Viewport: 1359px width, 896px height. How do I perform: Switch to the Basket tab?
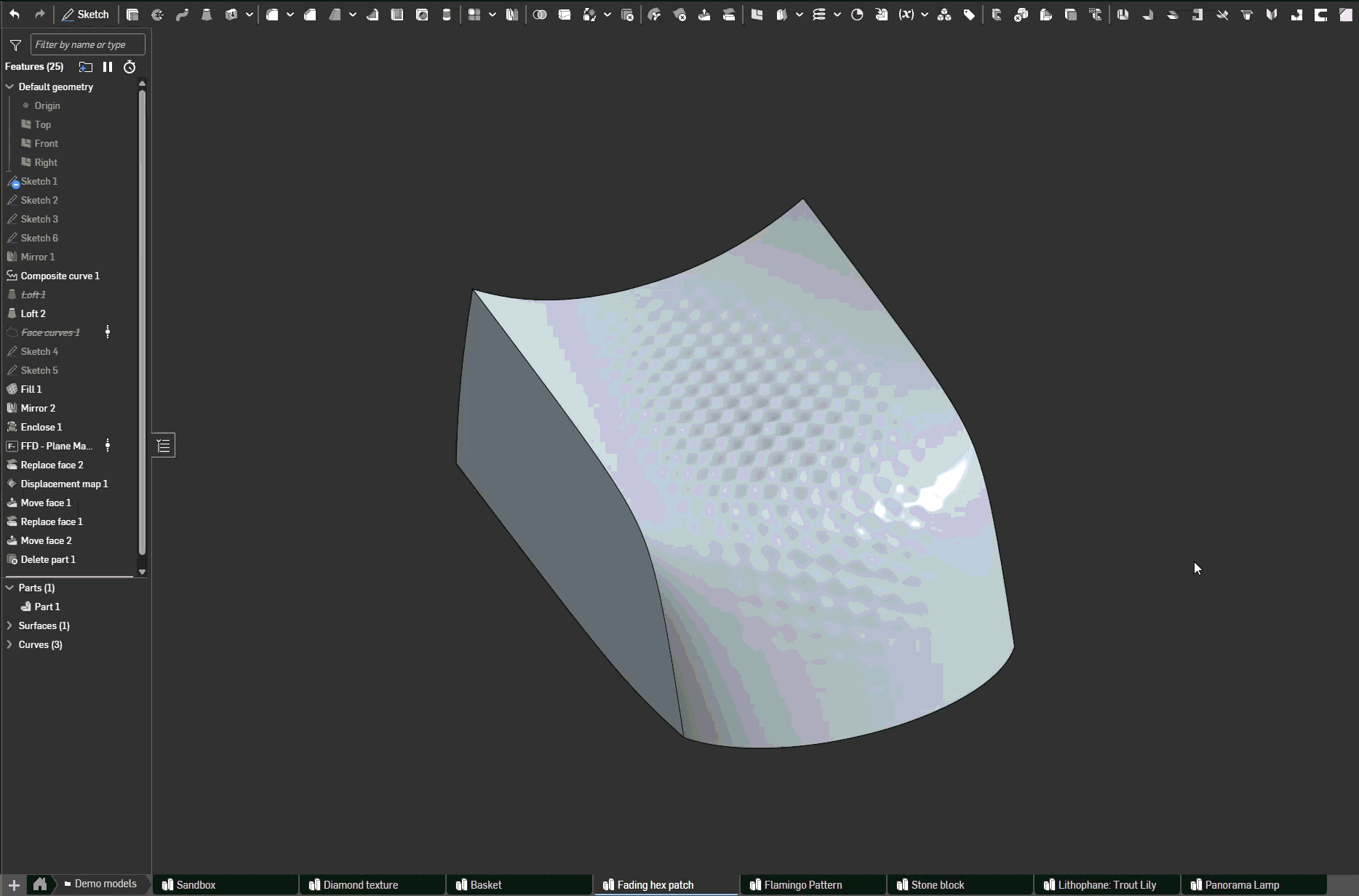pyautogui.click(x=519, y=885)
